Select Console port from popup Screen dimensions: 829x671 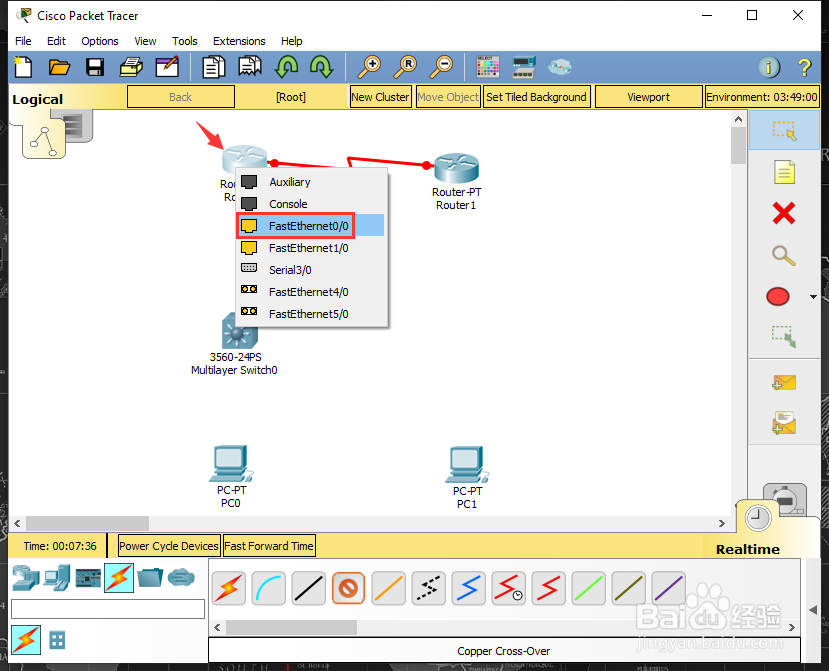(x=311, y=204)
